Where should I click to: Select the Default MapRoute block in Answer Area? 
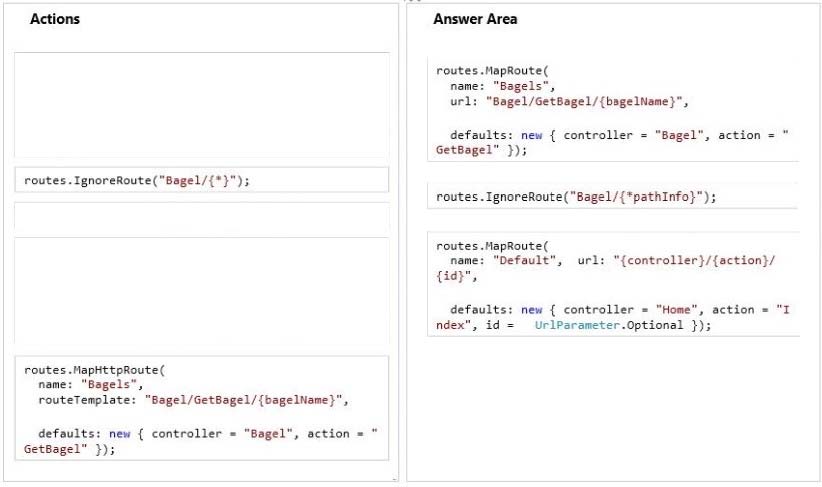click(613, 284)
